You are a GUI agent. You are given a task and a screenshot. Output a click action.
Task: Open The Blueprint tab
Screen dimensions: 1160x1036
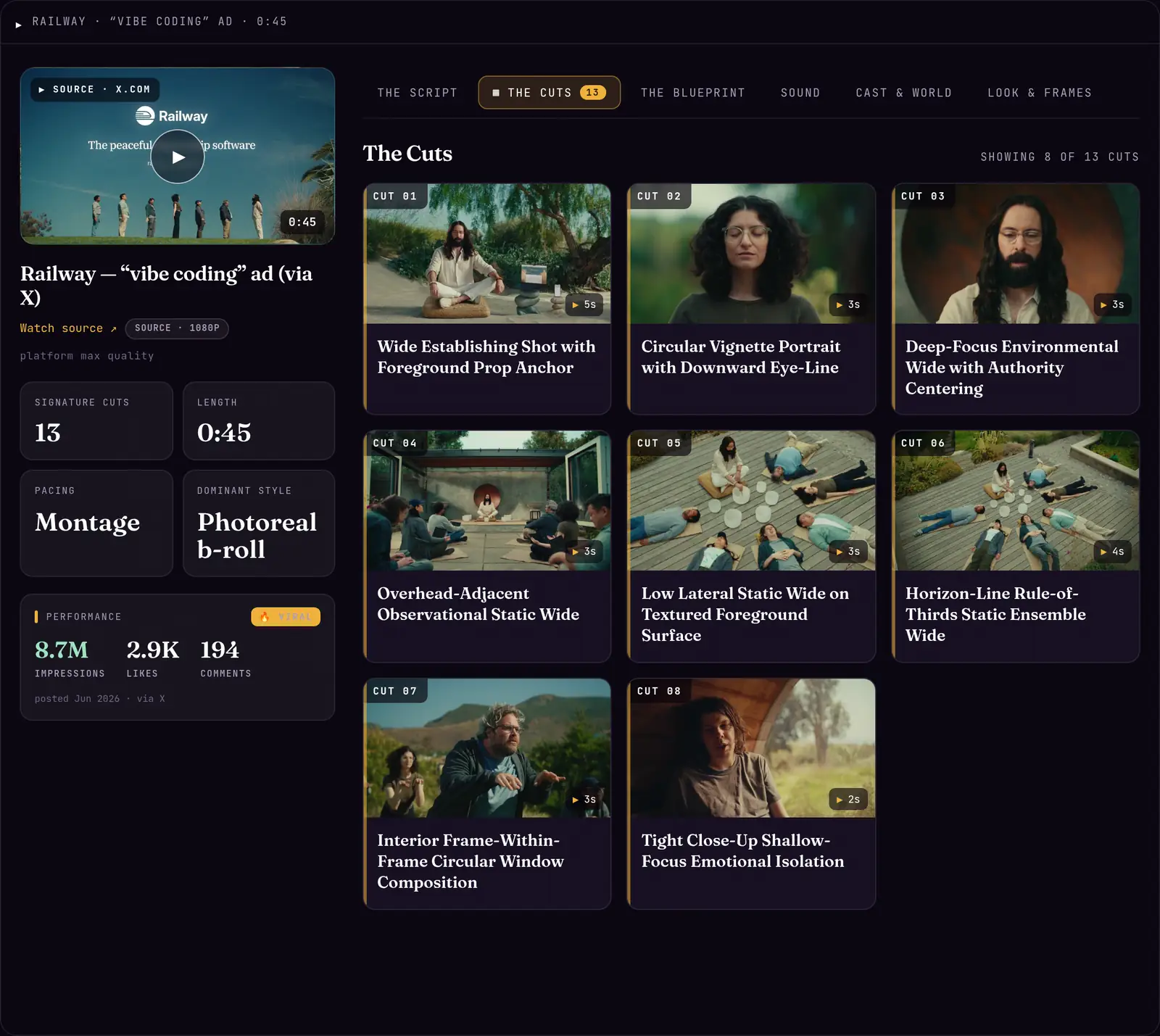pyautogui.click(x=692, y=93)
